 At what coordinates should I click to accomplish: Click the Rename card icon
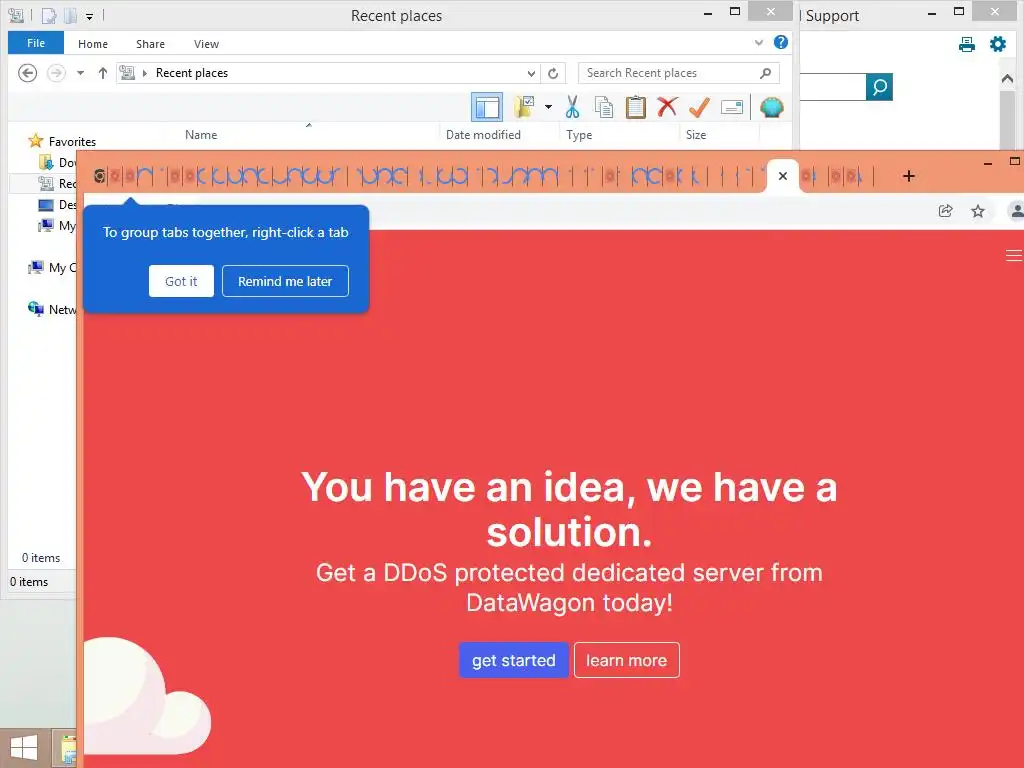click(731, 107)
